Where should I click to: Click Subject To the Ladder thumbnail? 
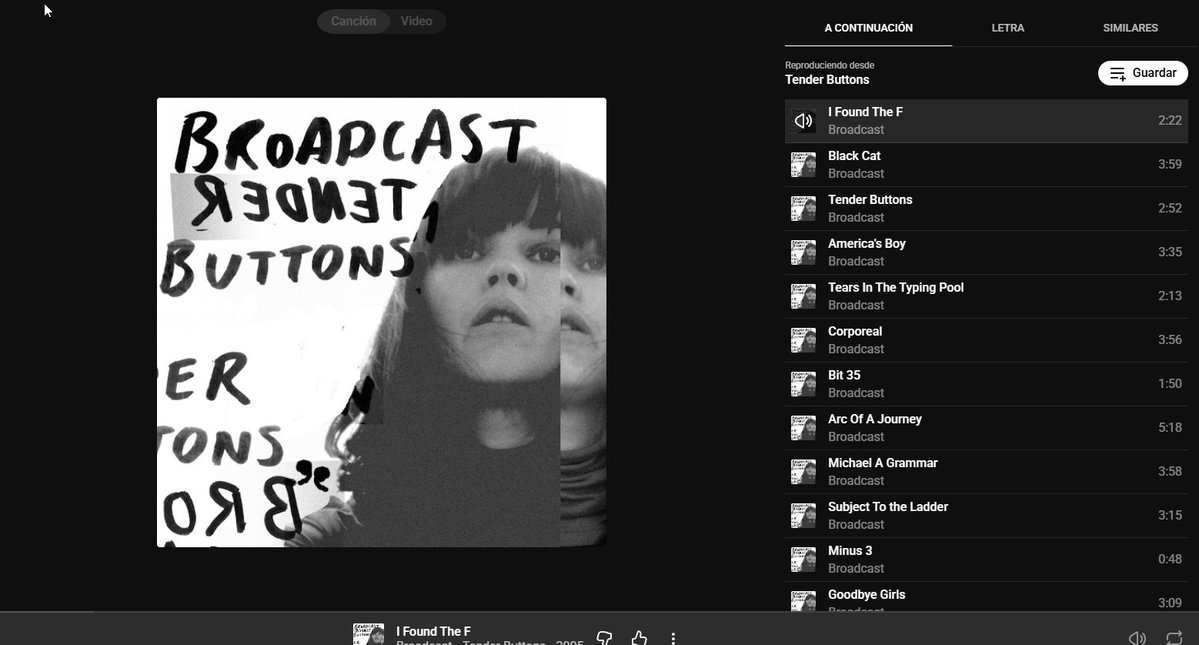803,516
